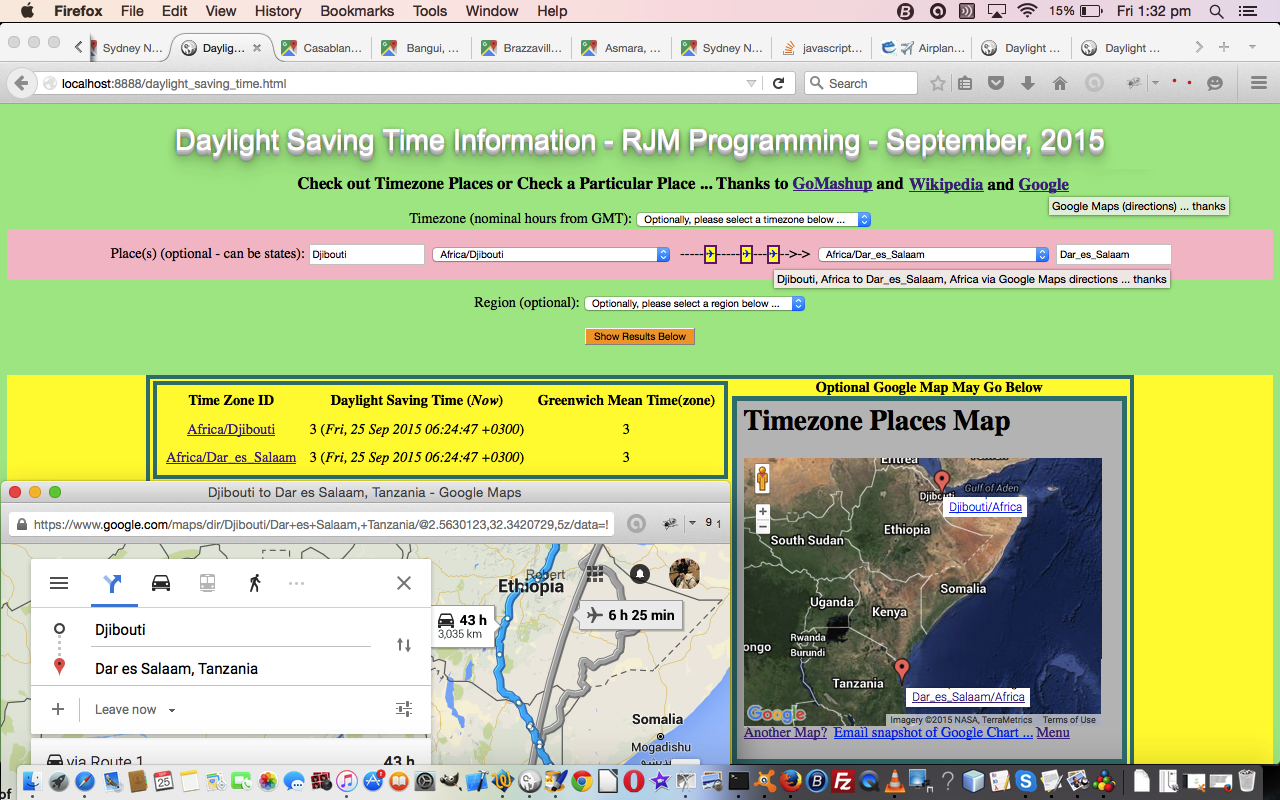This screenshot has width=1280, height=800.
Task: Open Firefox chat smiley icon
Action: pos(1215,84)
